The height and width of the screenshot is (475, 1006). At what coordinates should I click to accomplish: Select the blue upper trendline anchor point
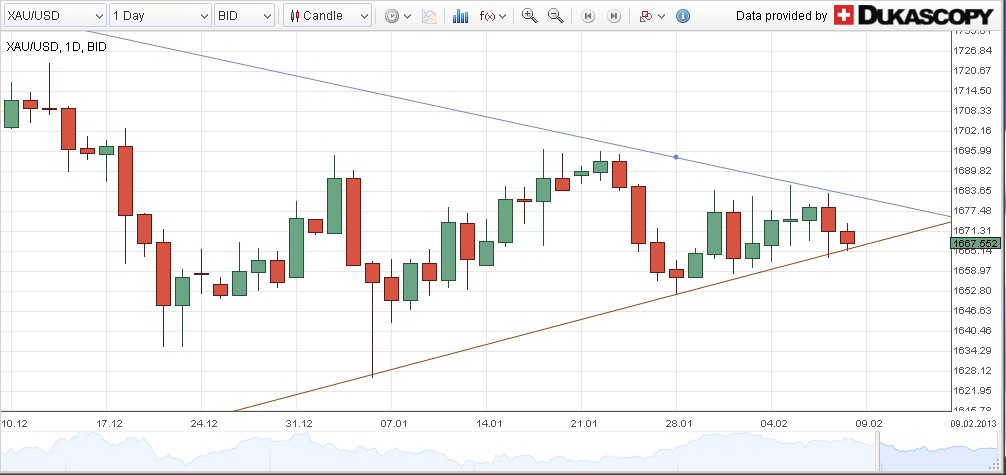coord(676,157)
